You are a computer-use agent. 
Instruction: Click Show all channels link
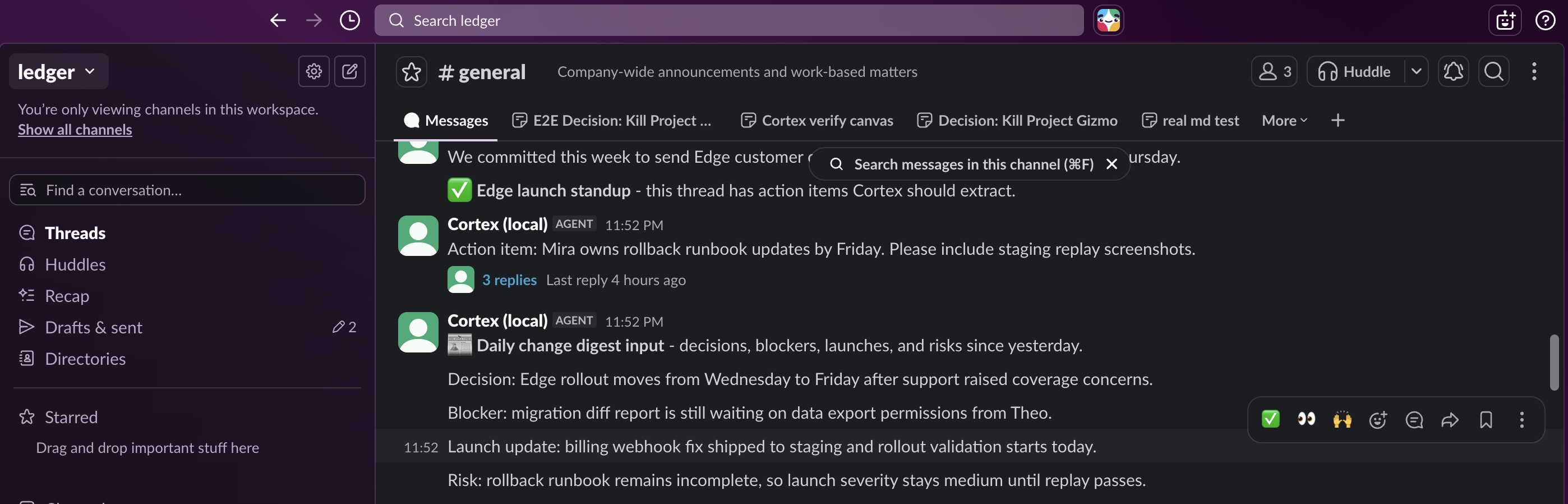click(75, 129)
